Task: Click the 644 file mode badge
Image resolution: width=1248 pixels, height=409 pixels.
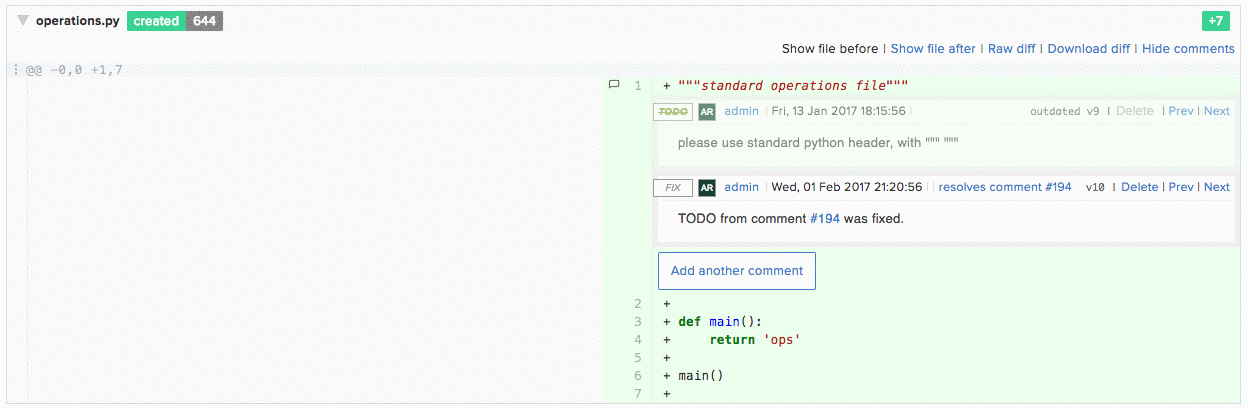Action: coord(204,21)
